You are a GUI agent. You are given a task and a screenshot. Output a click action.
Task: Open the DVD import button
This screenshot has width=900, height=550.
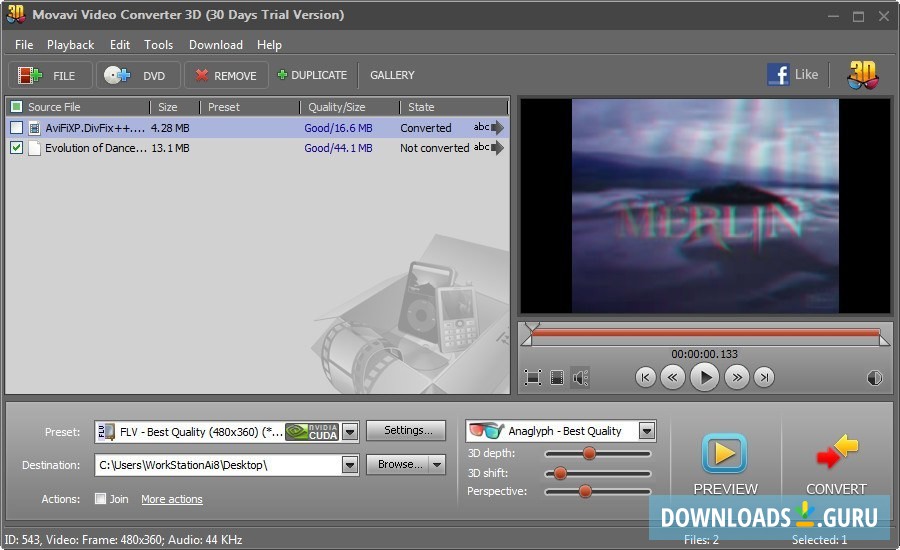[138, 75]
